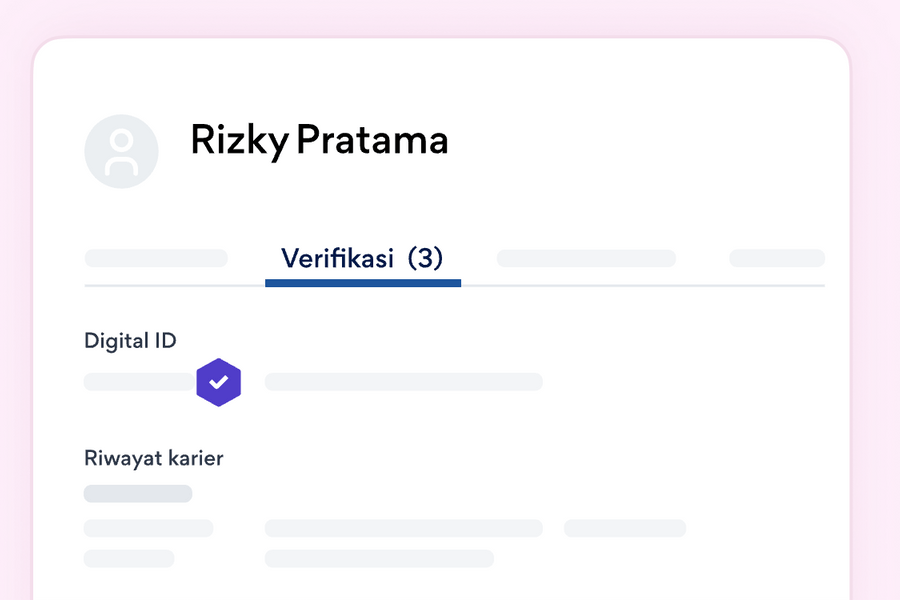Select the placeholder tab left of Verifikasi
The height and width of the screenshot is (600, 900).
pos(156,258)
